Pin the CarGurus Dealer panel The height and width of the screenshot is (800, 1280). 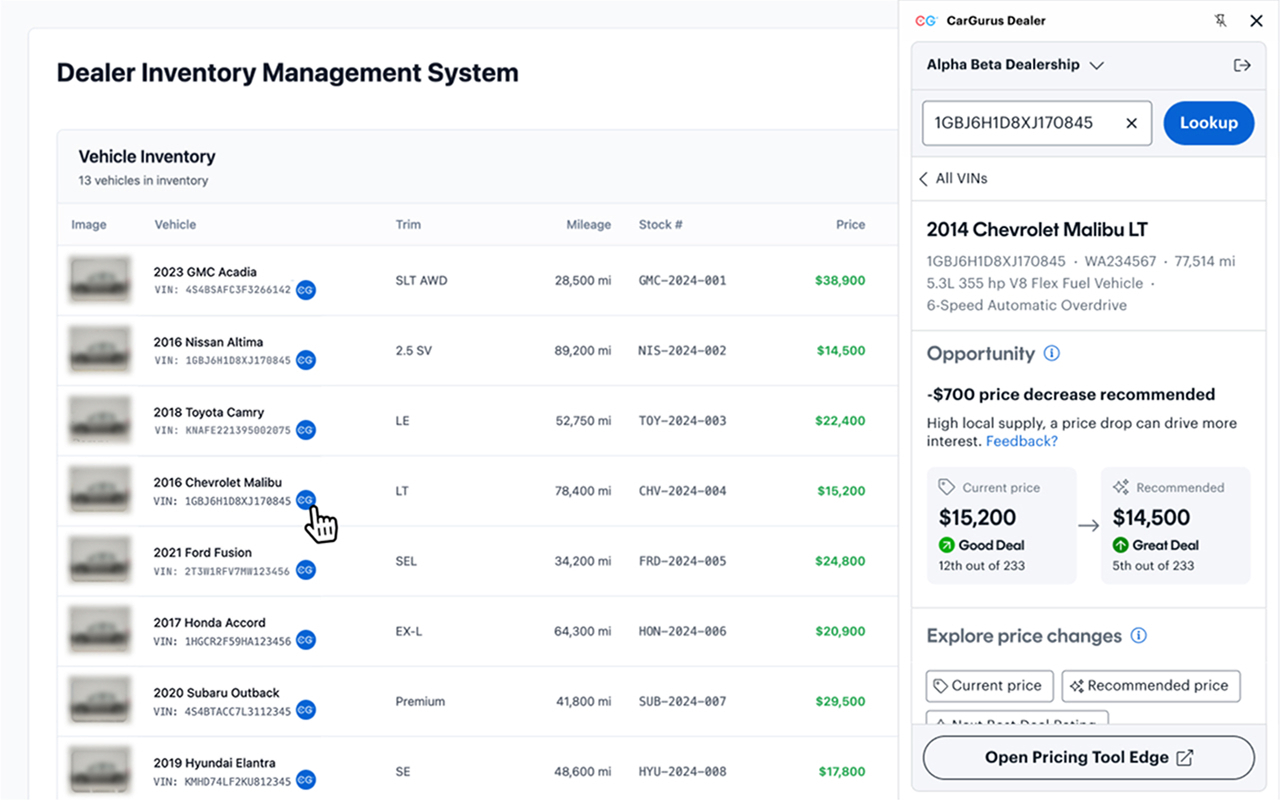coord(1220,21)
